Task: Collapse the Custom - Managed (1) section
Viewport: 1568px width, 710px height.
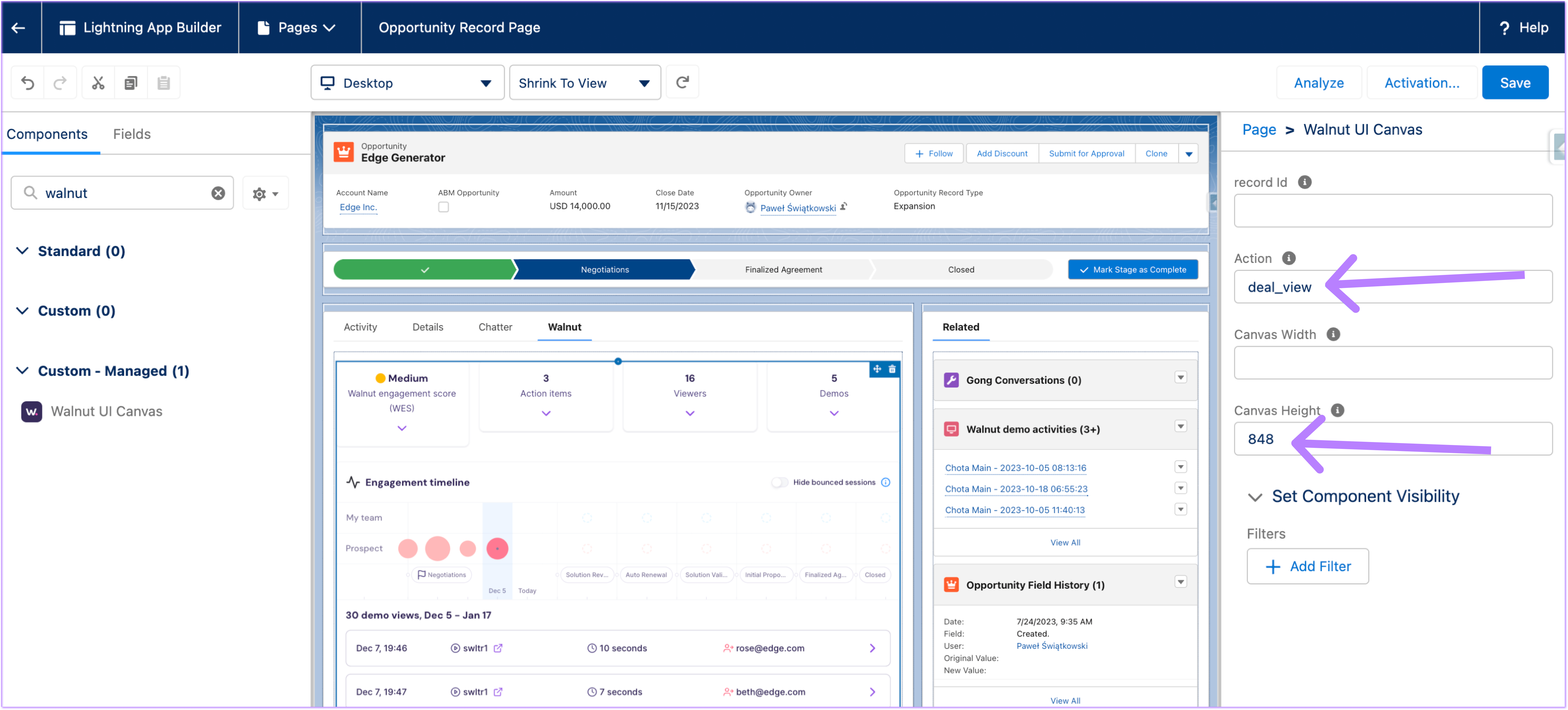Action: coord(23,371)
